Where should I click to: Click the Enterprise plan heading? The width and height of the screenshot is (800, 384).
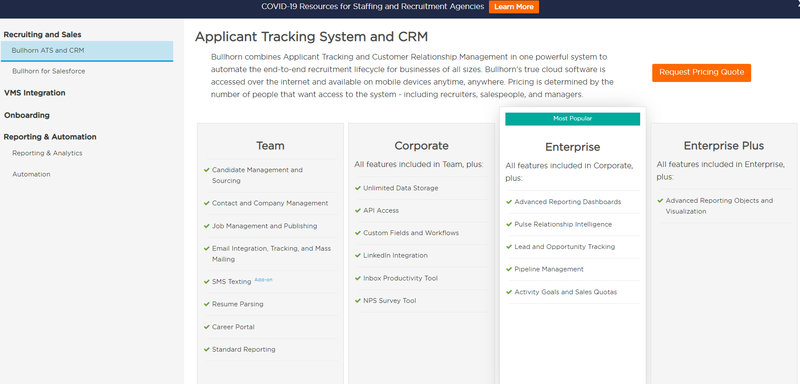tap(572, 147)
